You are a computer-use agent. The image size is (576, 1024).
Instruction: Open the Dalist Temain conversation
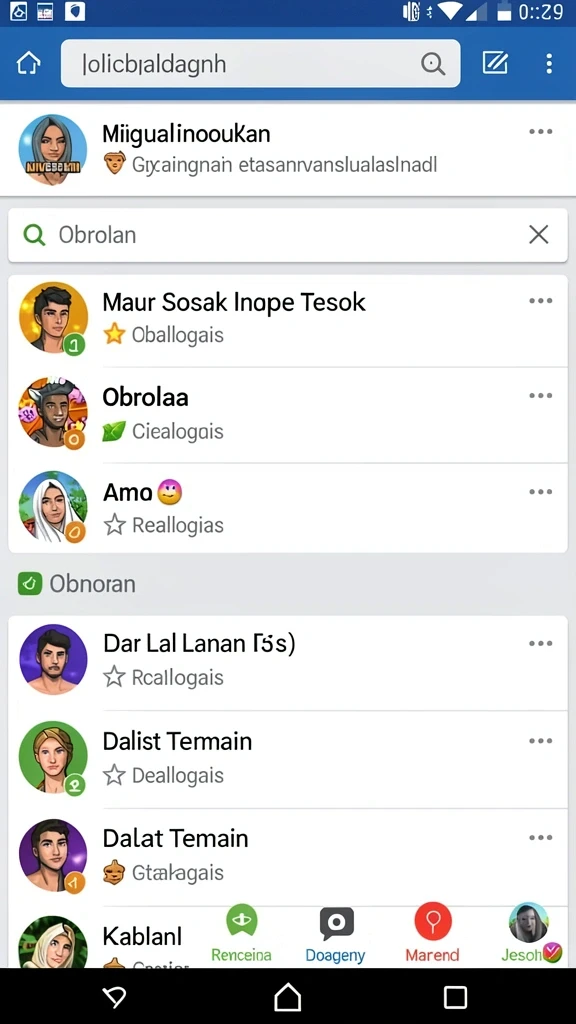click(x=287, y=760)
